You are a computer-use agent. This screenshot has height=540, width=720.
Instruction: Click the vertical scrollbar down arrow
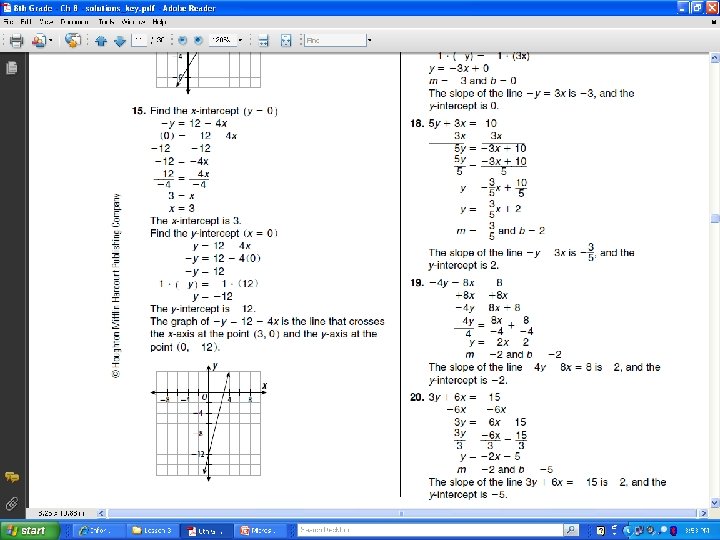[x=714, y=502]
